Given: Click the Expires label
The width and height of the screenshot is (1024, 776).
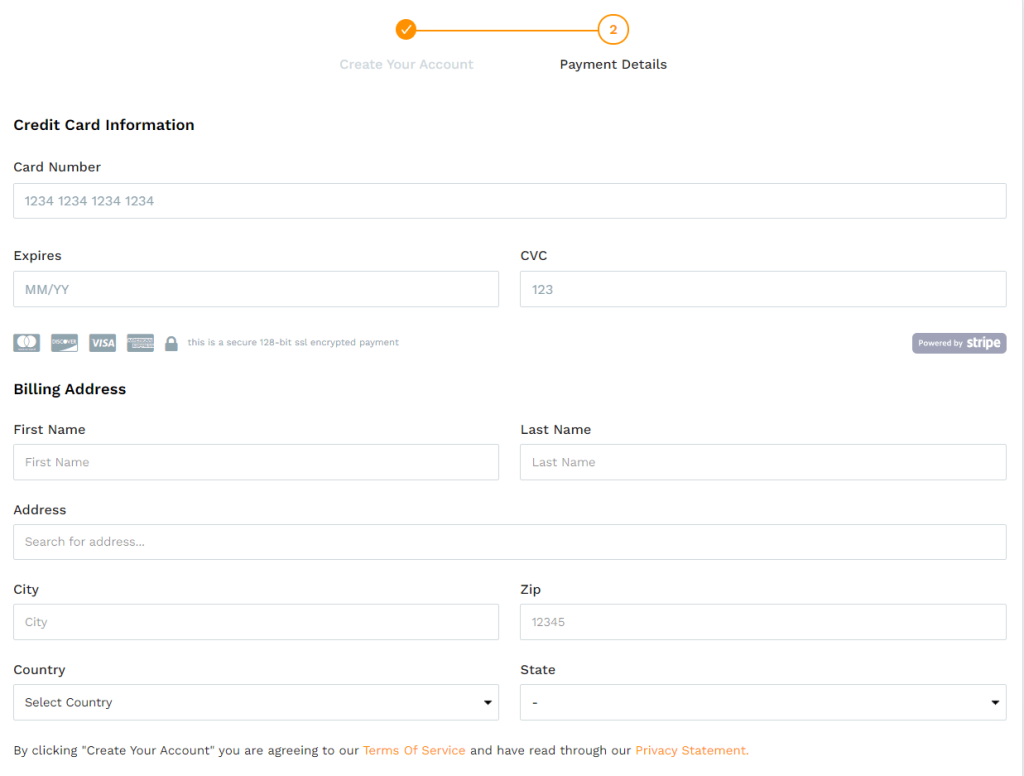Looking at the screenshot, I should click(37, 256).
